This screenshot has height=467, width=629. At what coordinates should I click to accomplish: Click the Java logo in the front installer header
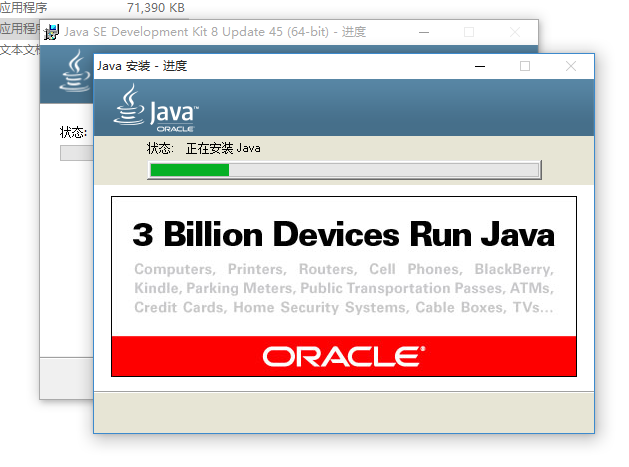(x=156, y=108)
